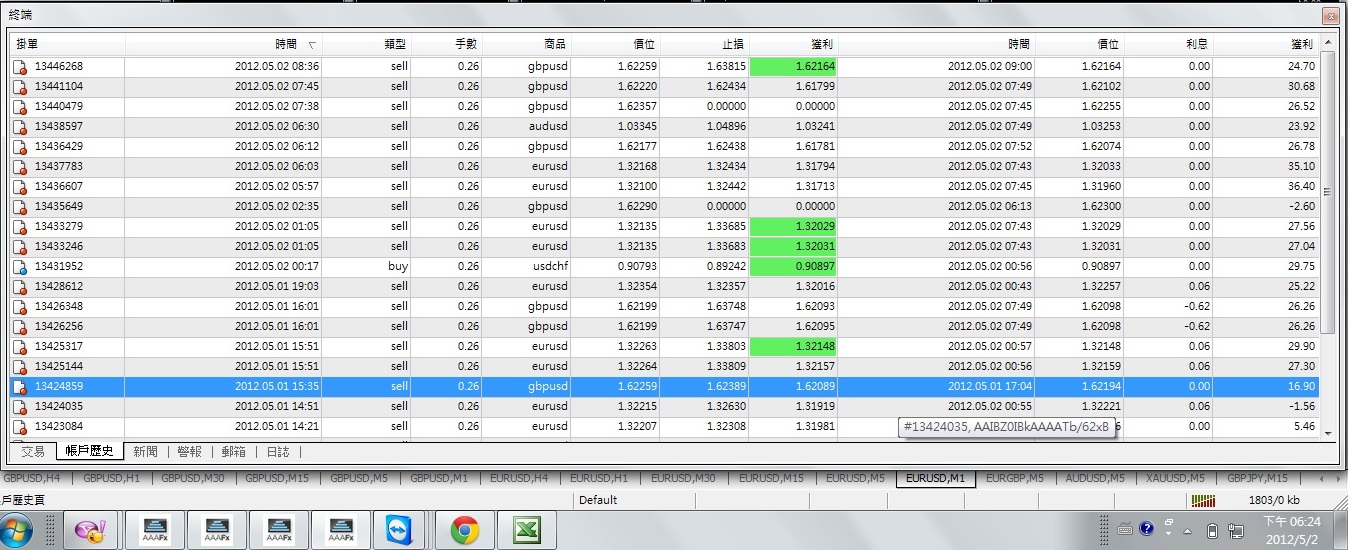The height and width of the screenshot is (550, 1348).
Task: Click buy order icon for 13431952
Action: coord(20,267)
